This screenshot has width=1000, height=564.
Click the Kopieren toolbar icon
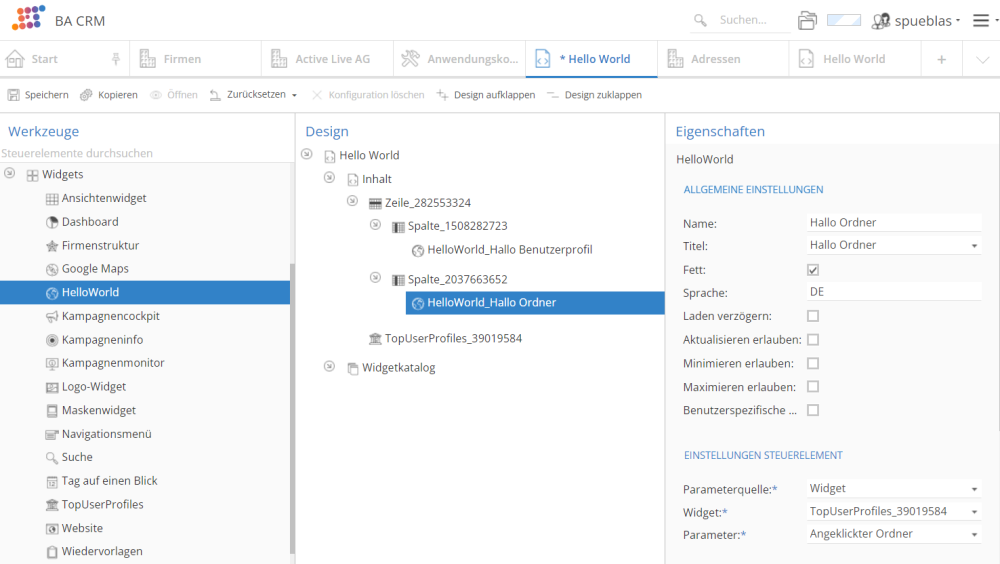pyautogui.click(x=87, y=95)
